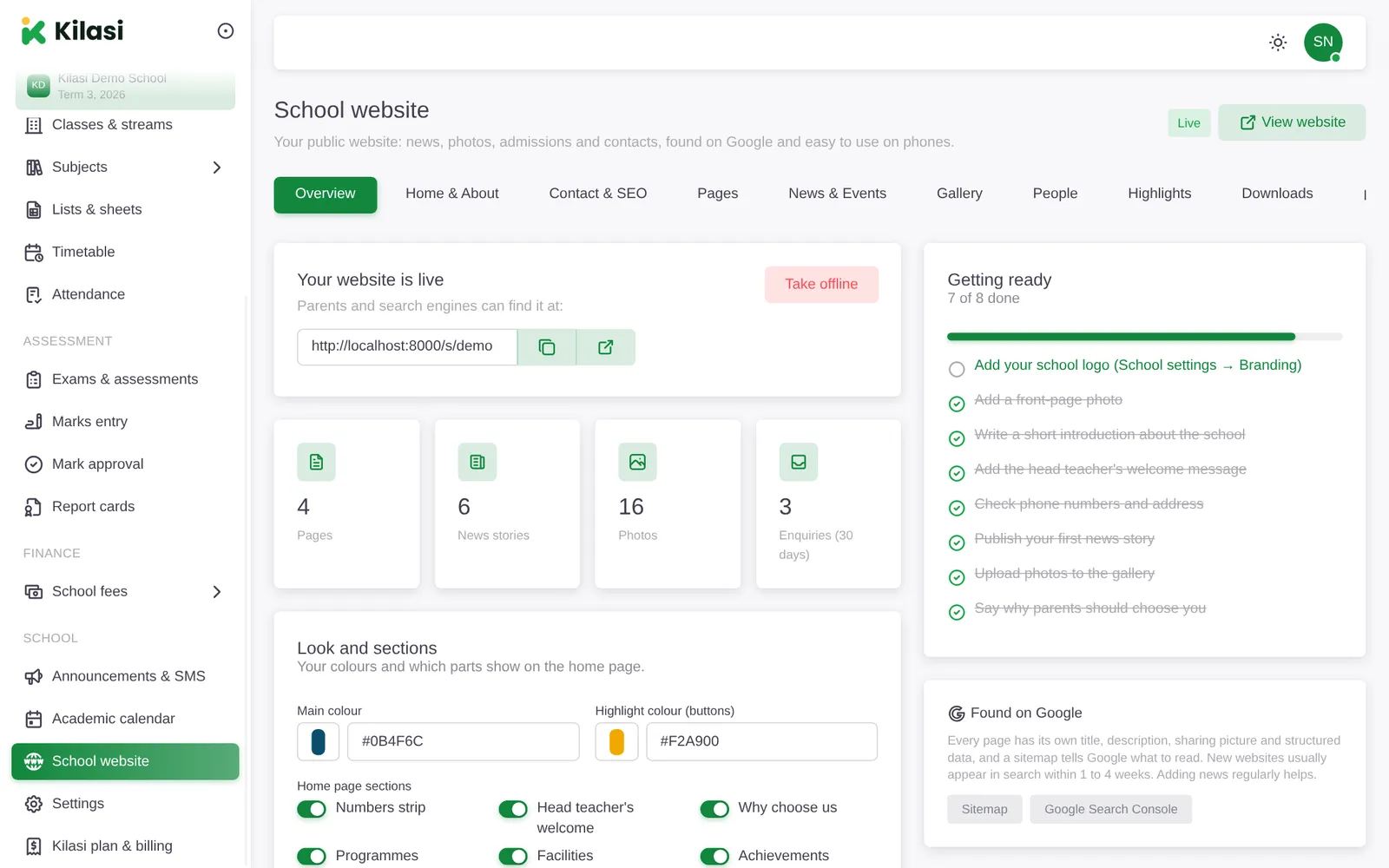
Task: Click the website URL text field
Action: coord(407,347)
